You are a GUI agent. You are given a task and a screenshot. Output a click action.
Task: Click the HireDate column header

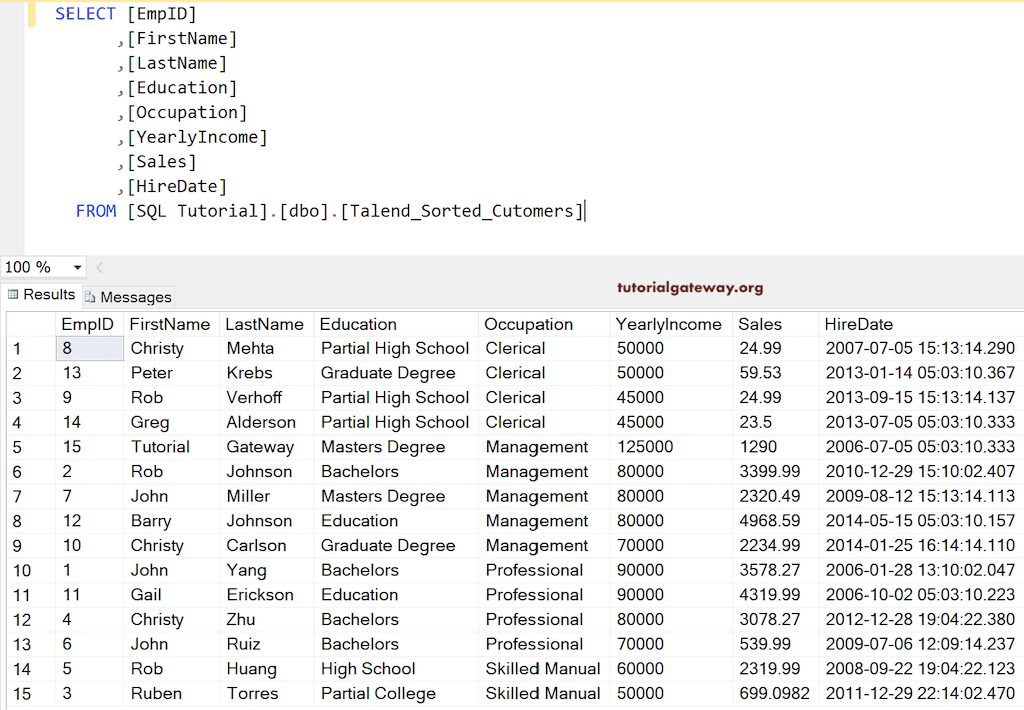858,324
